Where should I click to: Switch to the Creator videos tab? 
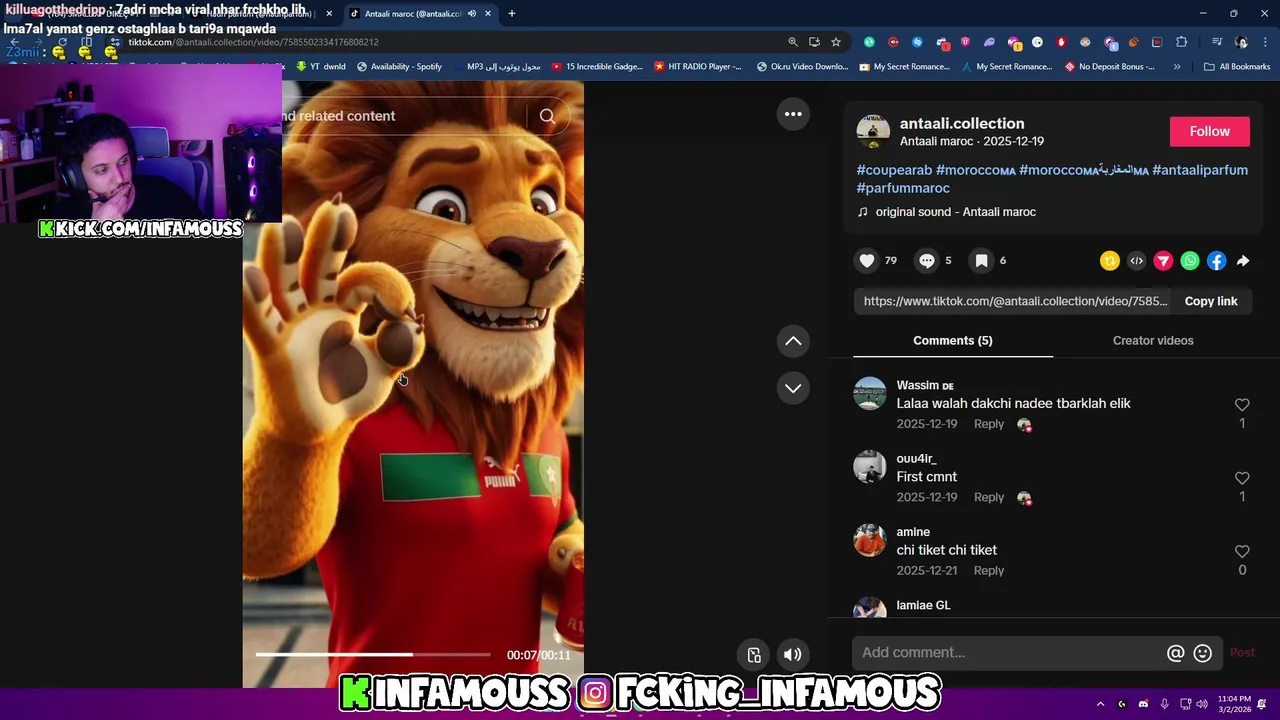tap(1153, 341)
